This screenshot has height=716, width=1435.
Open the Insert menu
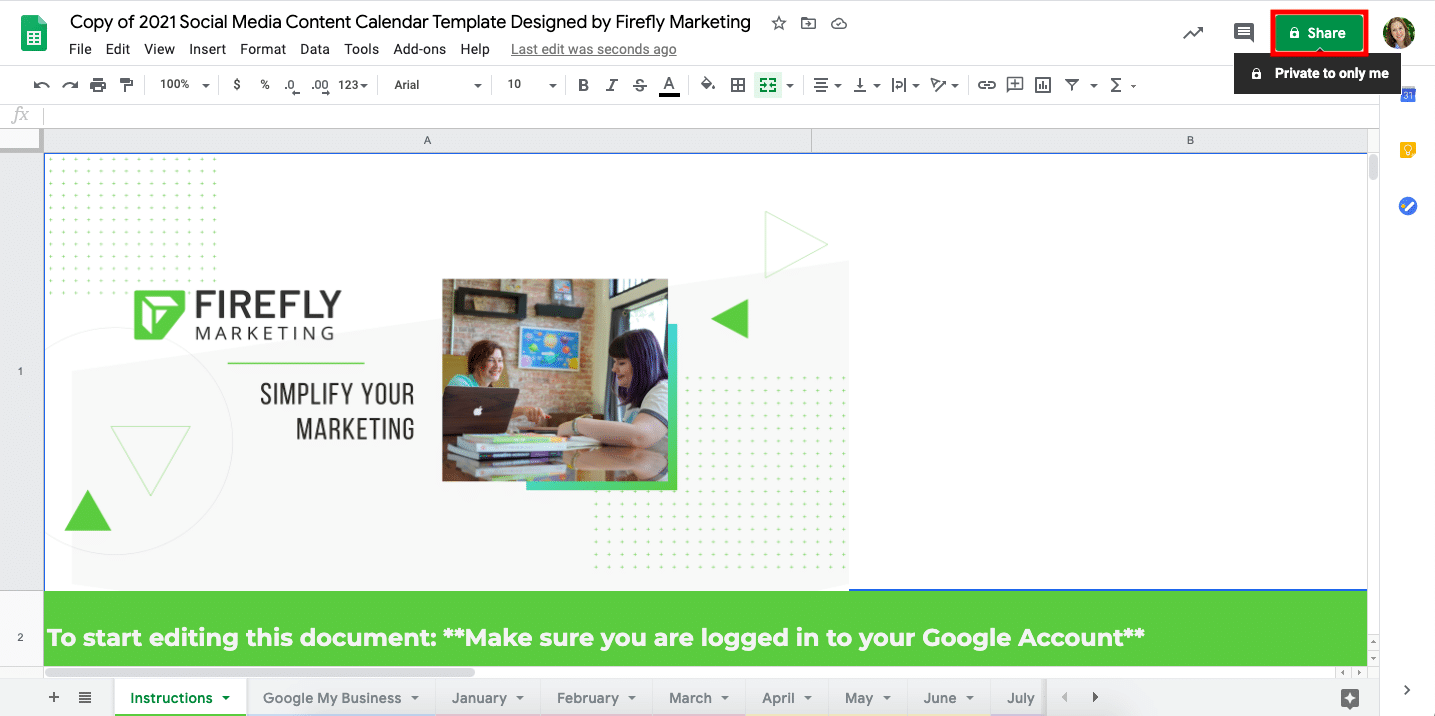coord(208,49)
